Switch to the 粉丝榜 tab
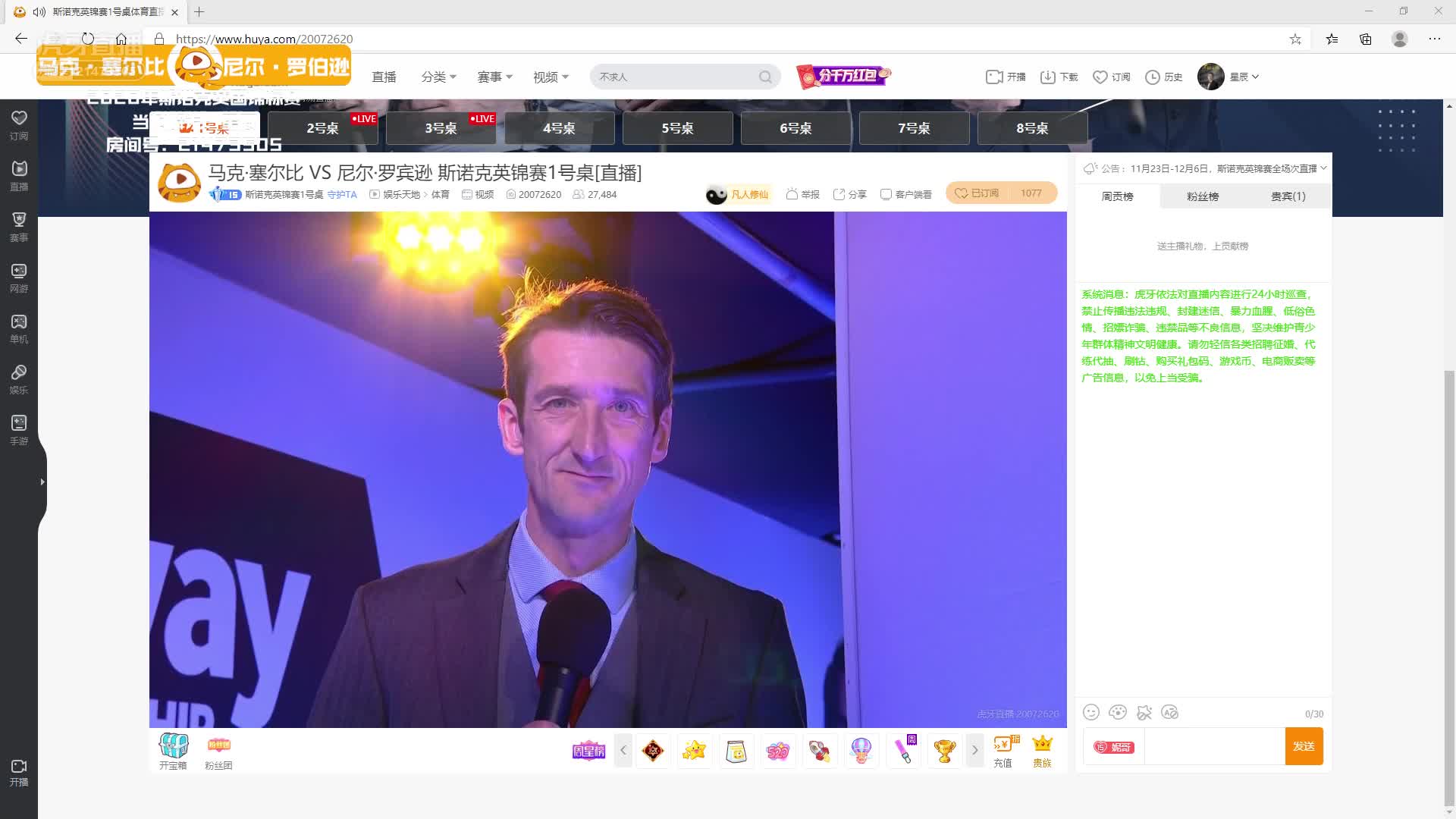Screen dimensions: 1456x819 pos(1202,196)
